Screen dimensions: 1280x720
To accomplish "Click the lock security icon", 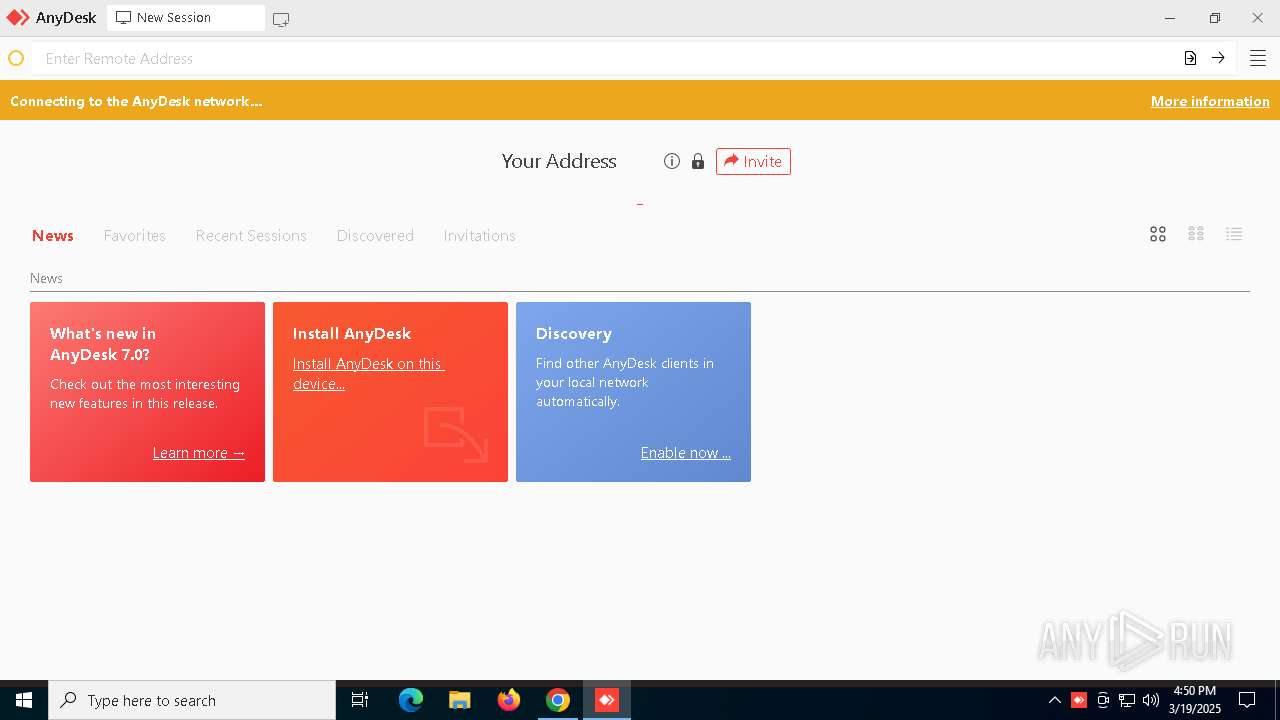I will pyautogui.click(x=698, y=161).
